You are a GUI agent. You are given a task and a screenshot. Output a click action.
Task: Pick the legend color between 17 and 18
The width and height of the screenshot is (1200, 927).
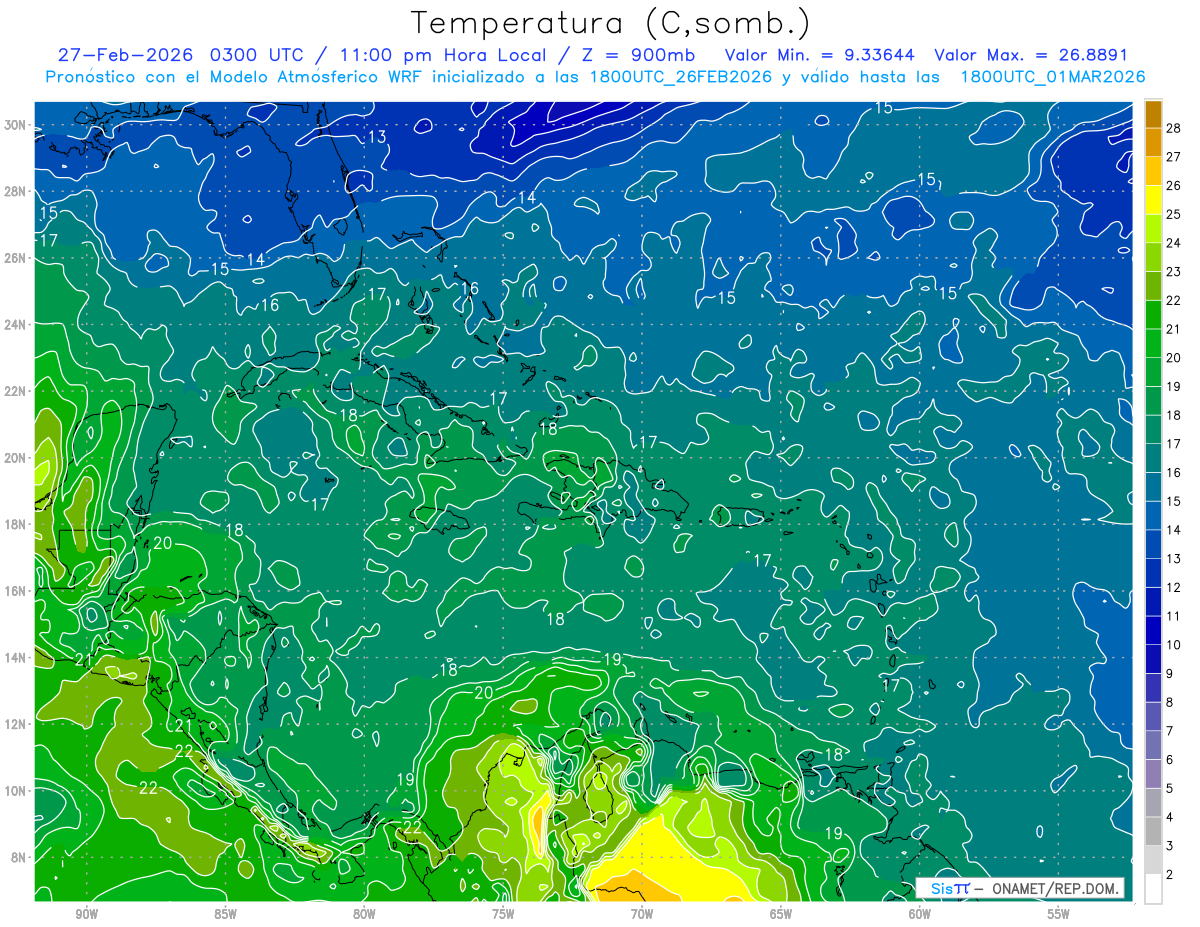coord(1153,430)
